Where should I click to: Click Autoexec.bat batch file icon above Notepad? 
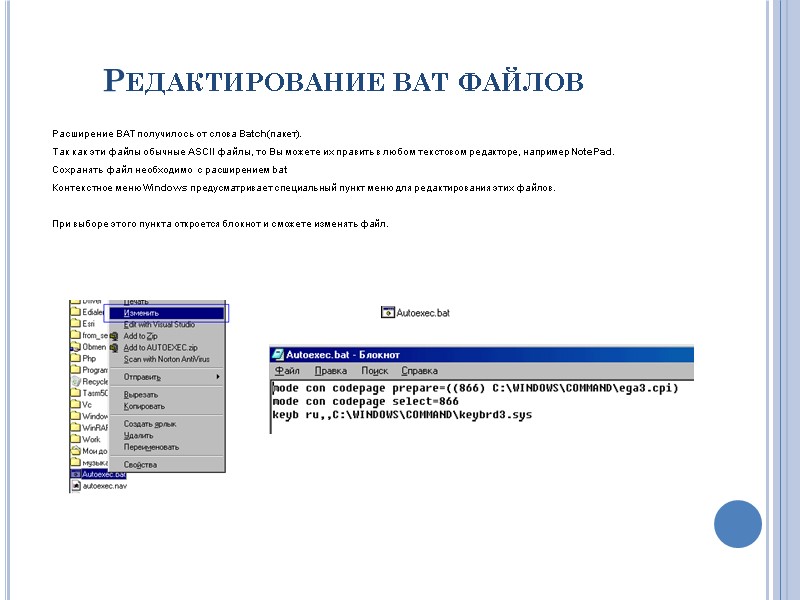[x=388, y=312]
